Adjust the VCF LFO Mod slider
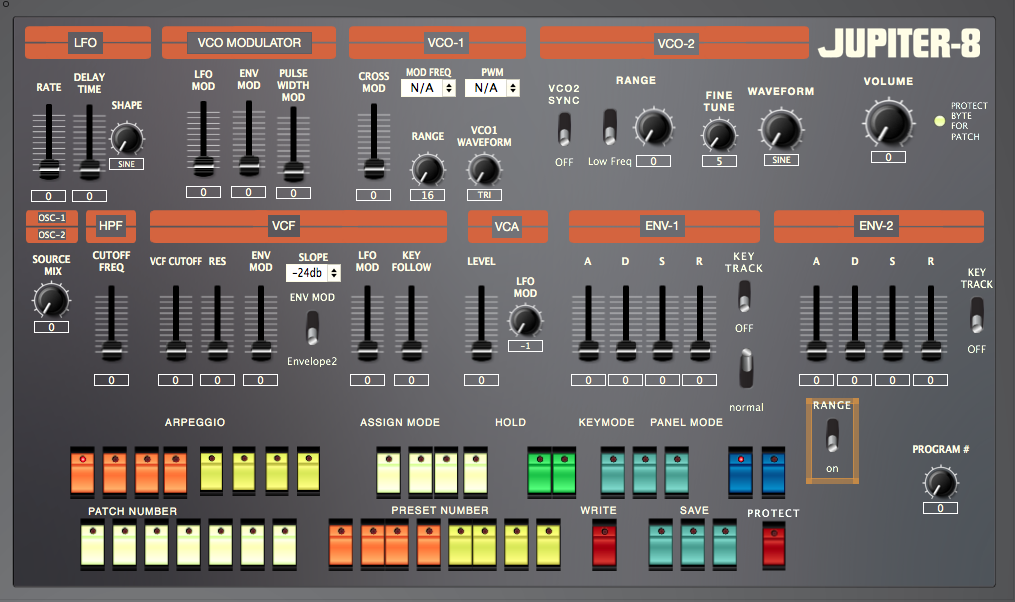The height and width of the screenshot is (602, 1015). click(x=367, y=350)
